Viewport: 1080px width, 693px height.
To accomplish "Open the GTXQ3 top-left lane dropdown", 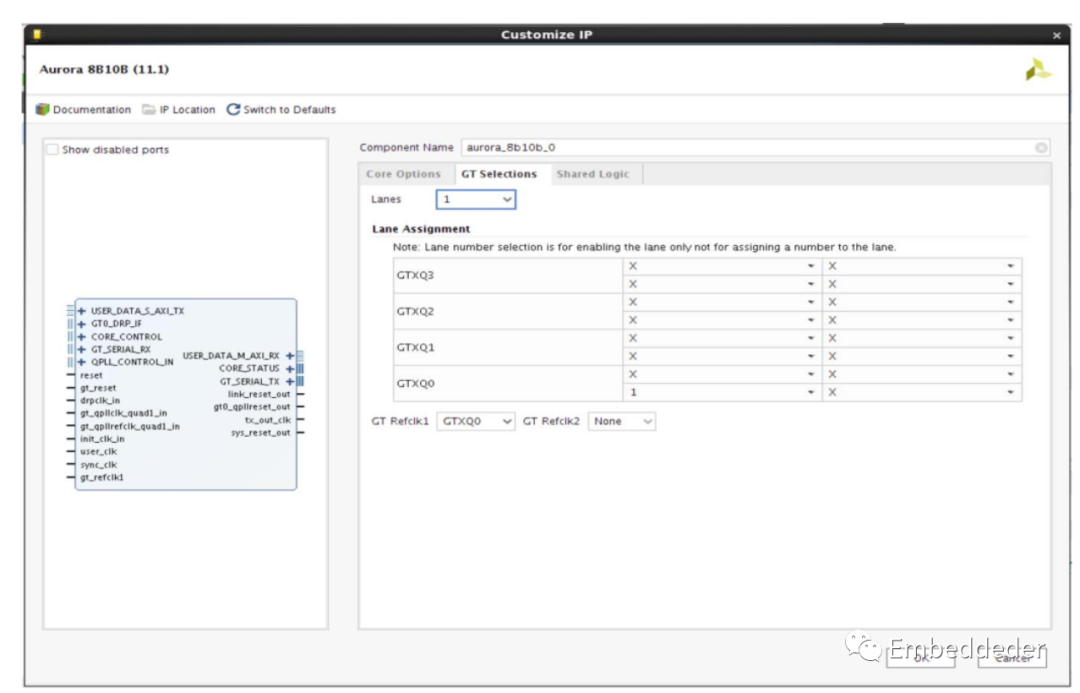I will click(723, 266).
